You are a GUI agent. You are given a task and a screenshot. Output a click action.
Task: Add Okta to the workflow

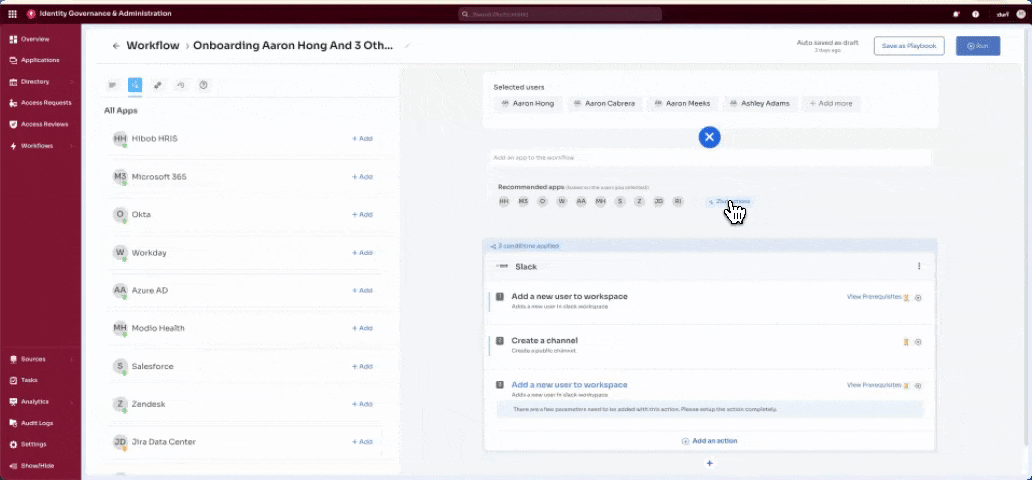pos(362,215)
